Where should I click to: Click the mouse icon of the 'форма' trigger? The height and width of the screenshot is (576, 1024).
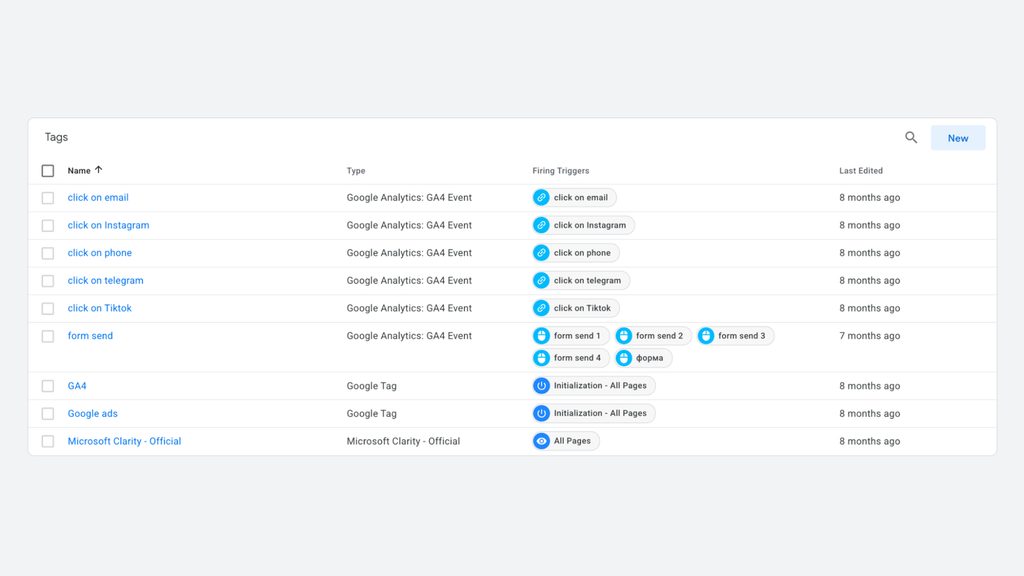624,358
